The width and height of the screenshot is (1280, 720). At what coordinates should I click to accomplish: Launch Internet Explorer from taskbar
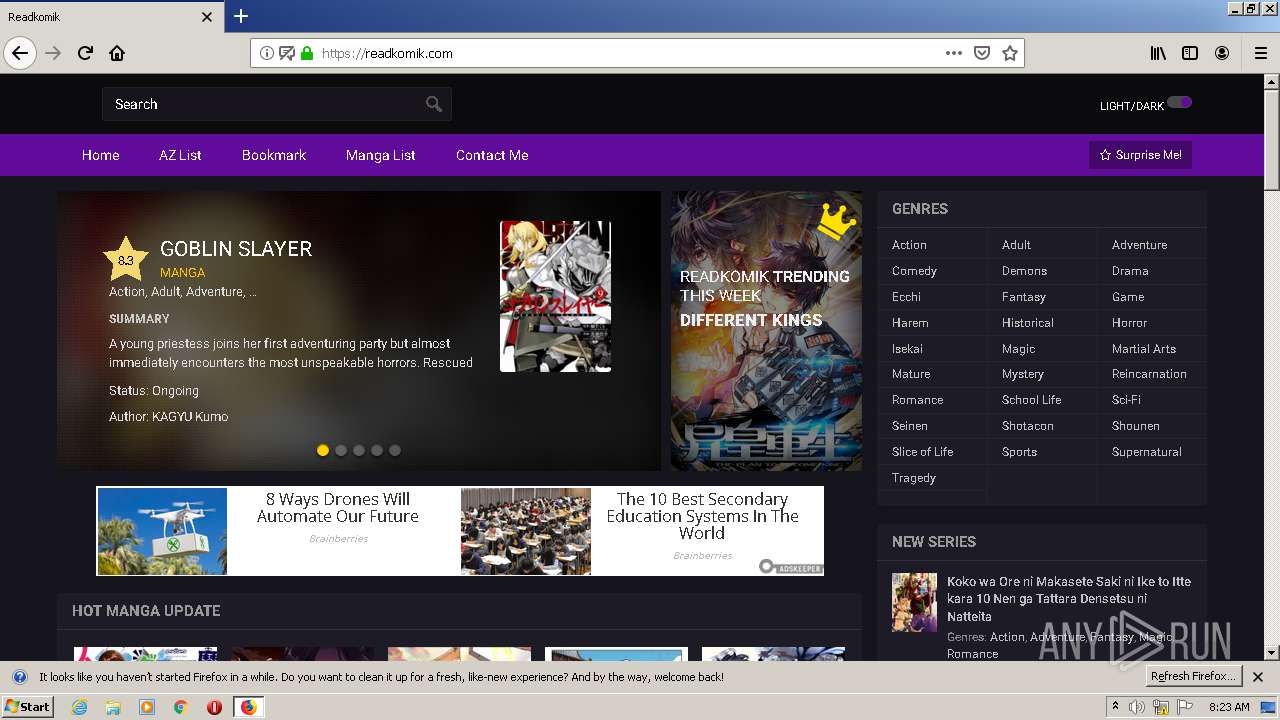click(79, 707)
